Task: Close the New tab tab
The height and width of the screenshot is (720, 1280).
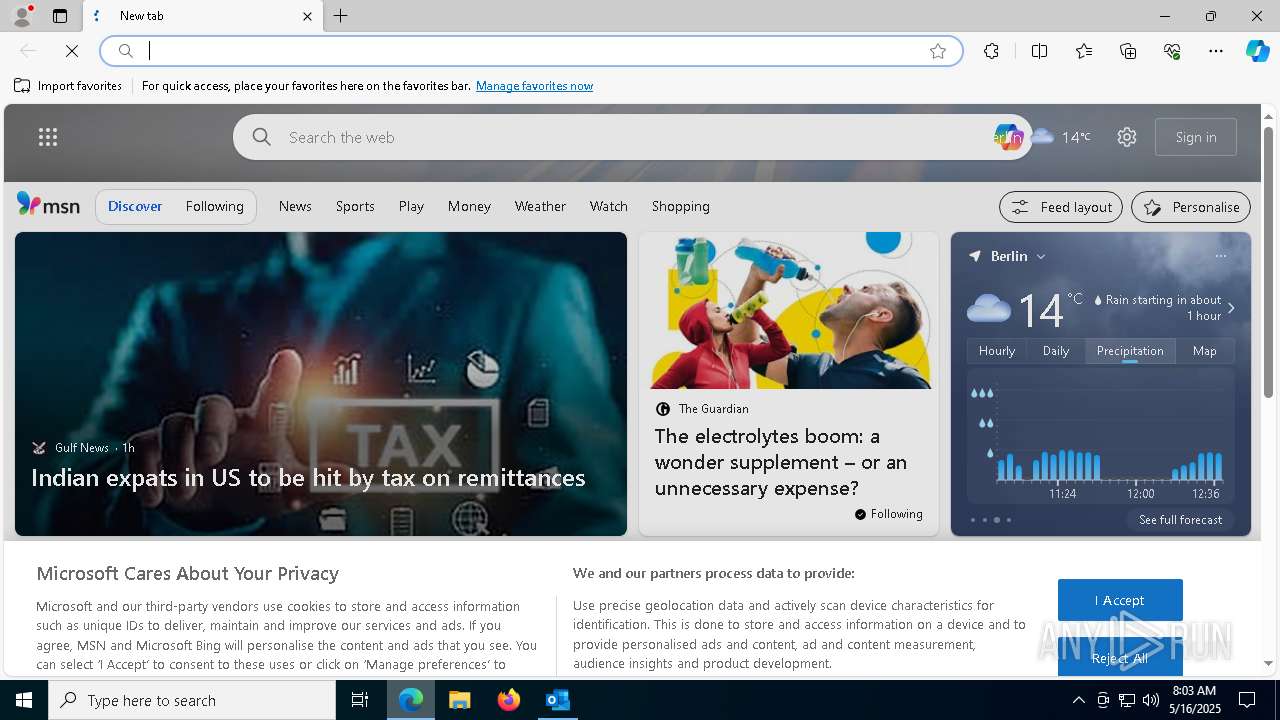Action: point(307,16)
